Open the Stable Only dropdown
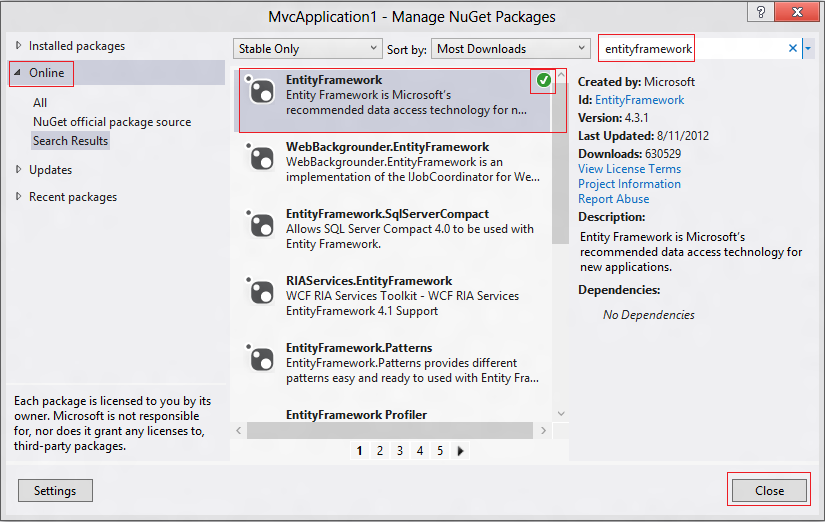The height and width of the screenshot is (522, 825). [308, 48]
